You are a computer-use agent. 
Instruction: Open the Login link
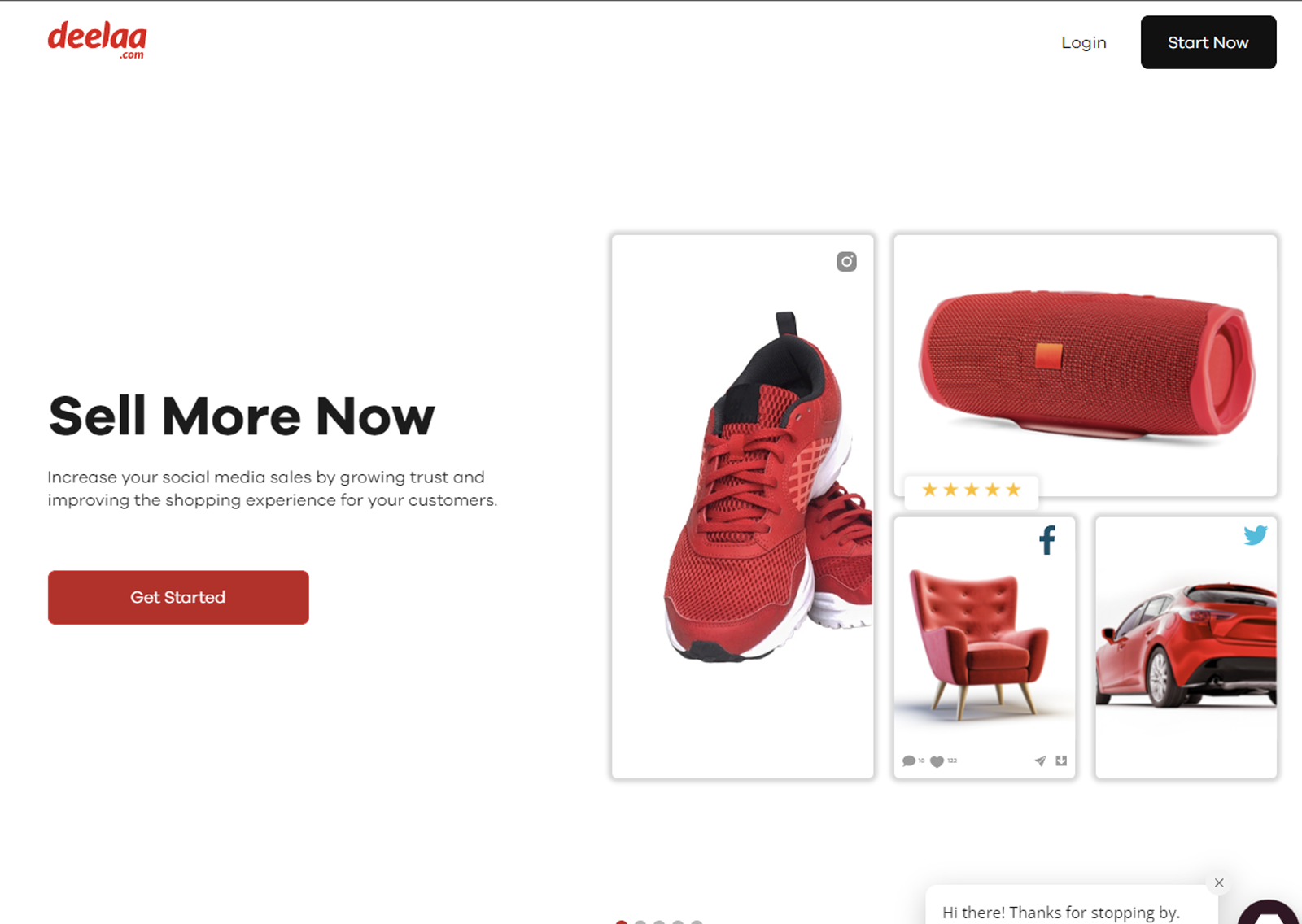point(1083,42)
